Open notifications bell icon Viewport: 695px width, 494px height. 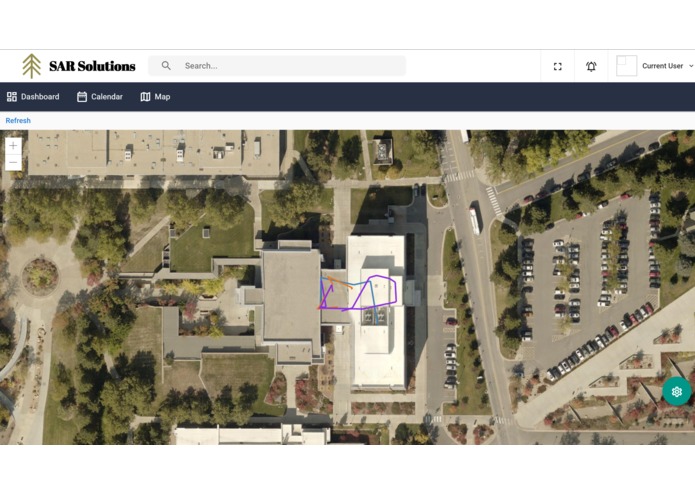click(591, 66)
